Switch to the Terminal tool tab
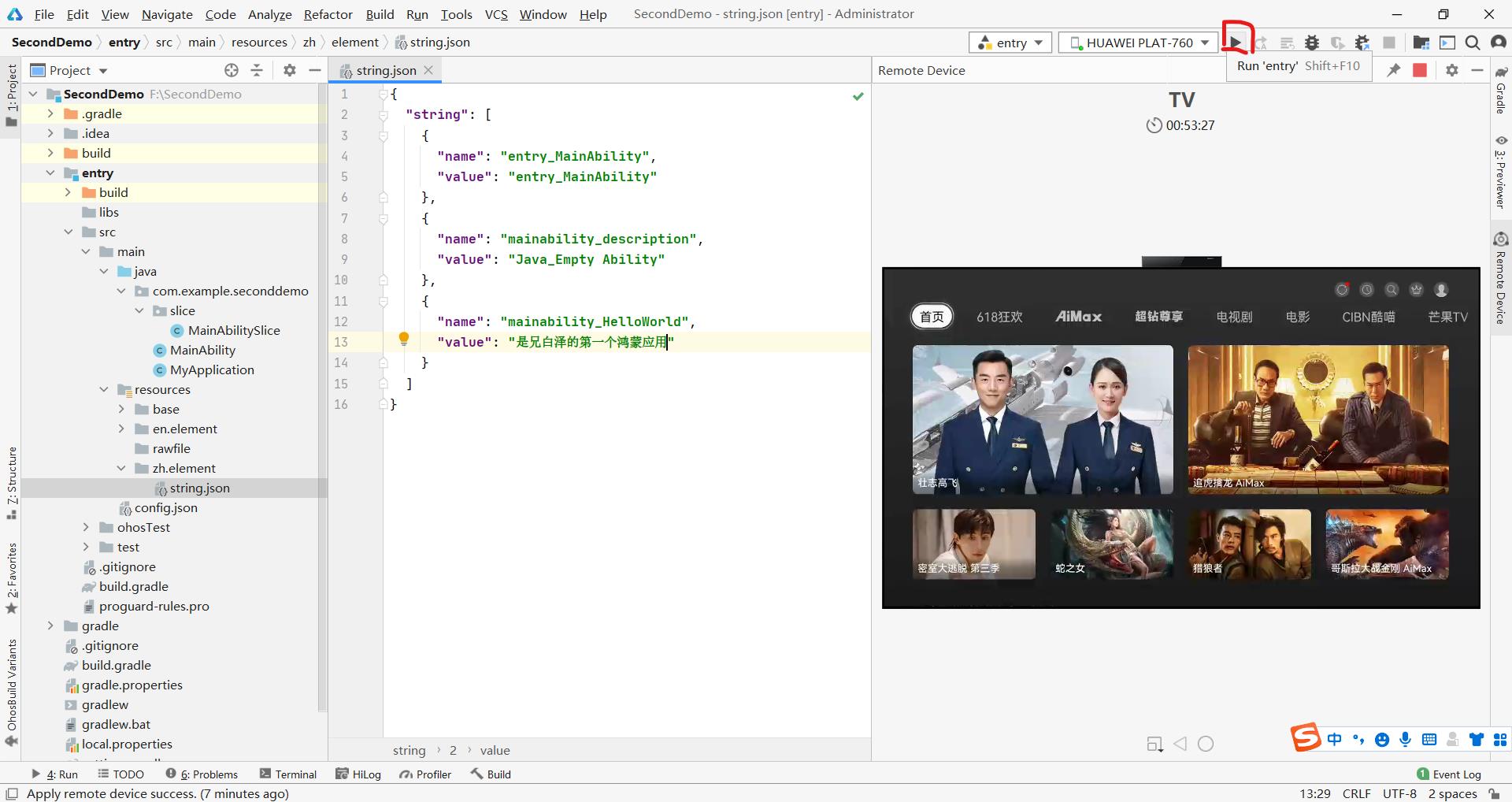 tap(288, 774)
